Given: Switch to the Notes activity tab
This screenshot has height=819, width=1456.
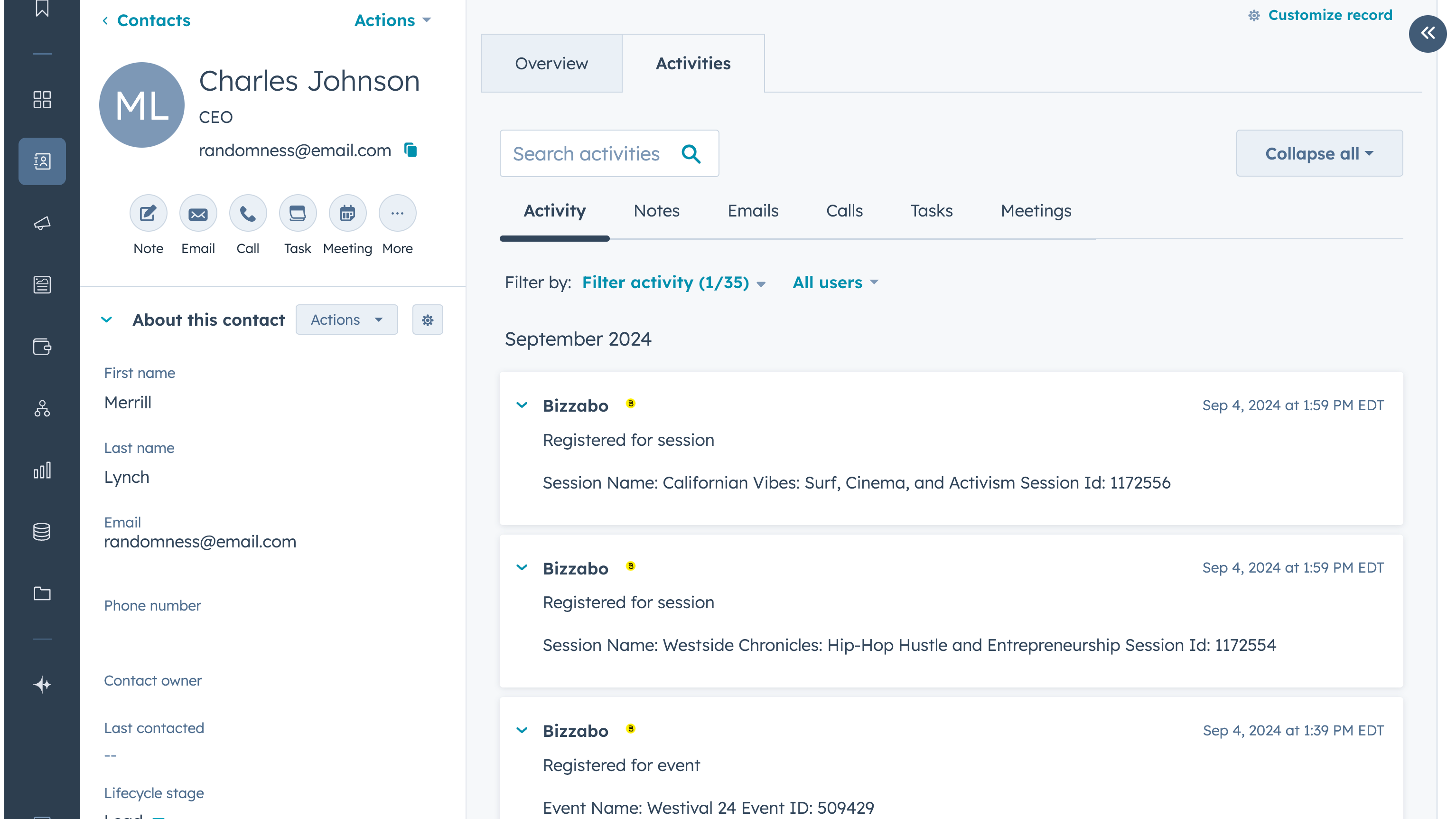Looking at the screenshot, I should point(656,211).
